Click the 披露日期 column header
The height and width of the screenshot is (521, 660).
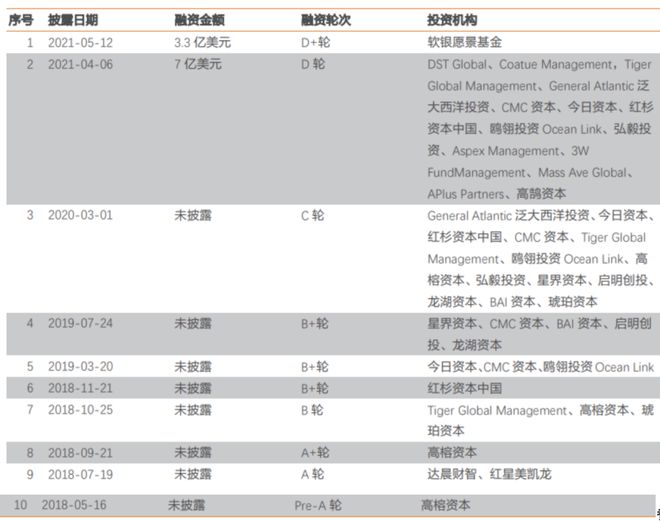click(73, 20)
